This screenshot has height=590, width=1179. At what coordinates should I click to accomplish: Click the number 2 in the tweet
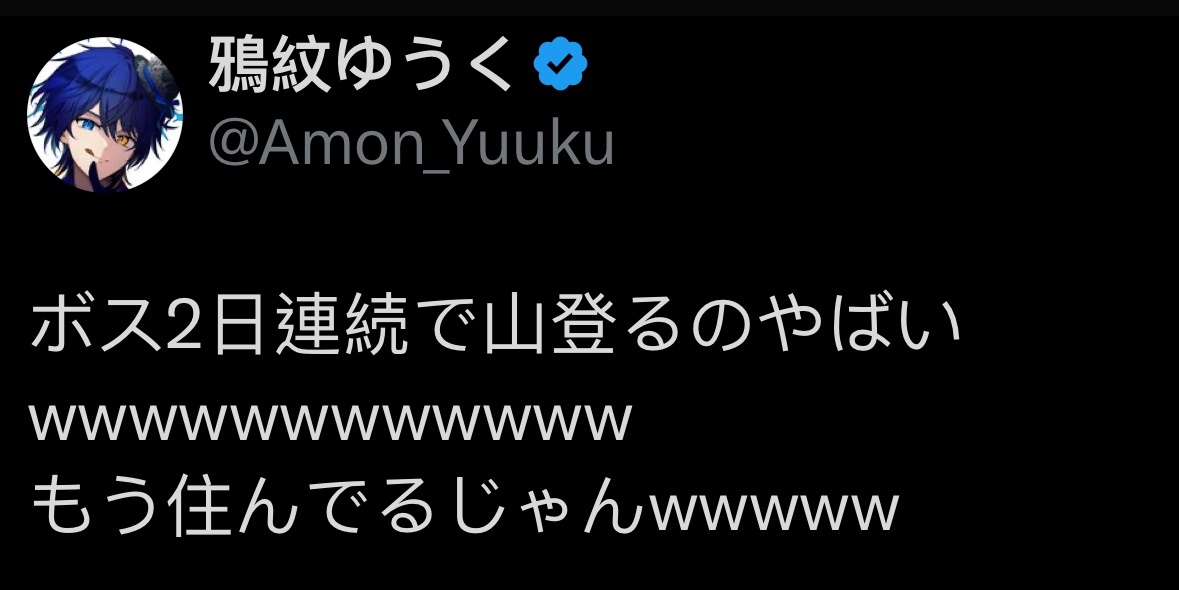point(184,327)
